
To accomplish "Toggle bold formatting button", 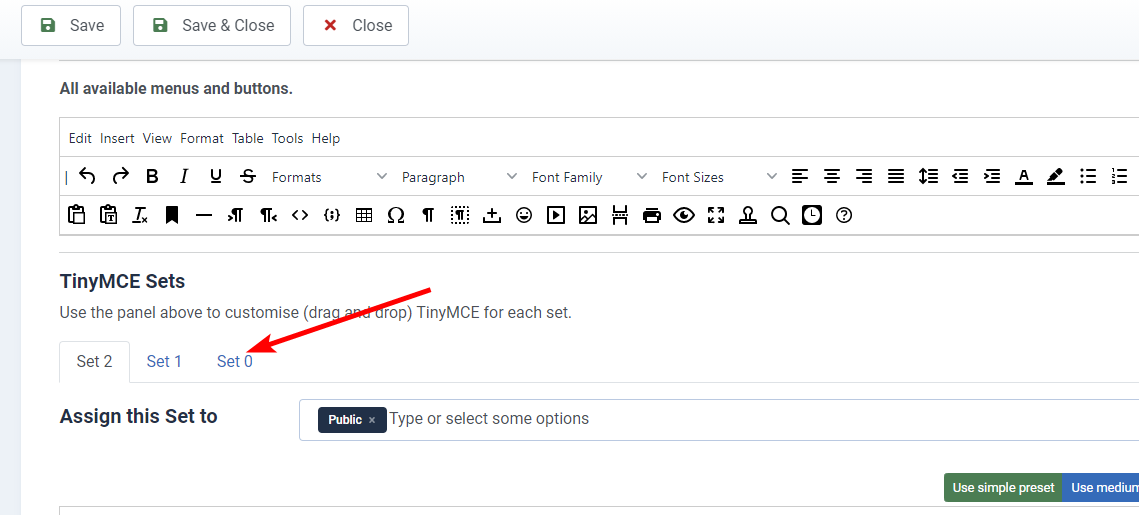I will (152, 177).
